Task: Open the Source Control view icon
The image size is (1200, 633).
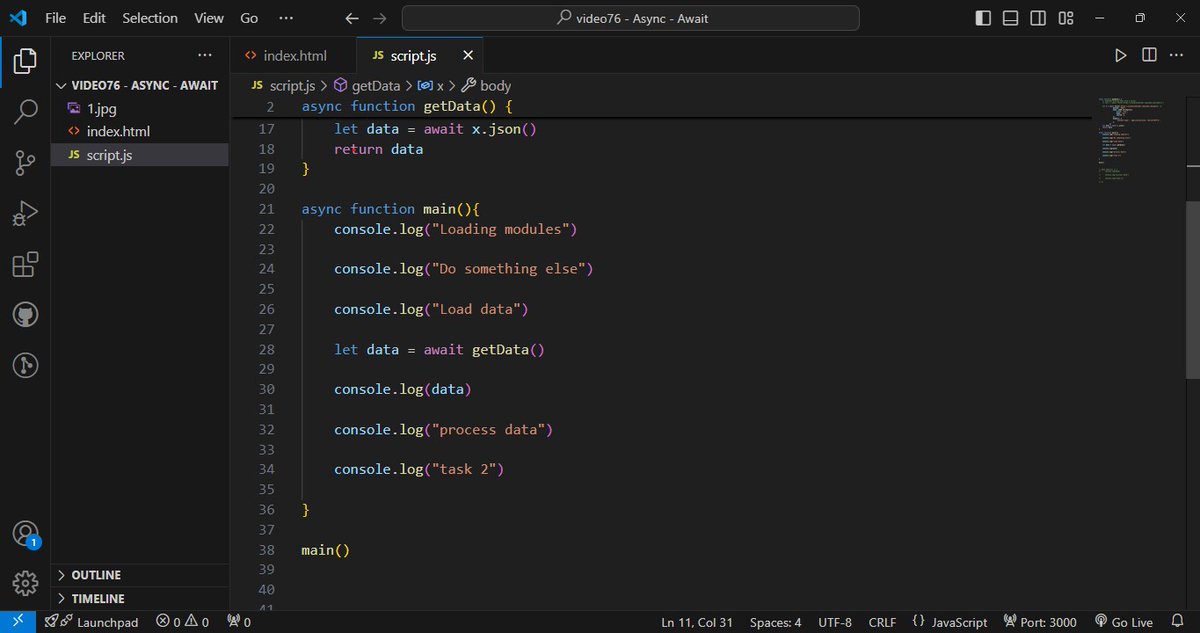Action: point(25,163)
